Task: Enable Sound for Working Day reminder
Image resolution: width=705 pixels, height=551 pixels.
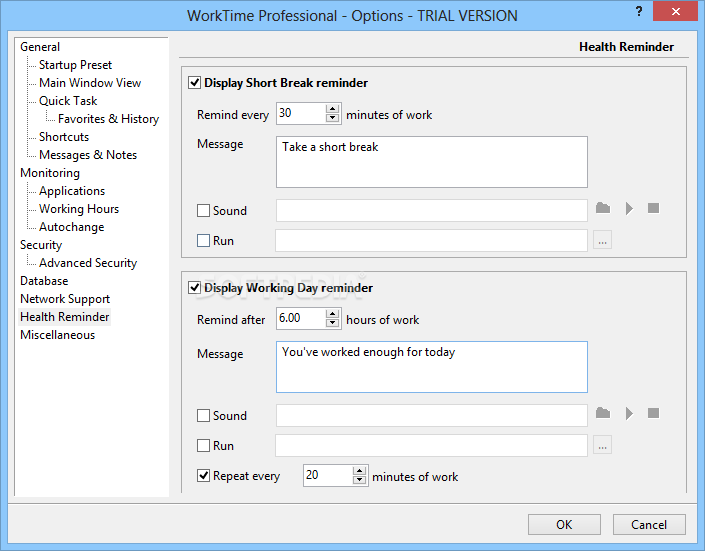Action: (203, 416)
